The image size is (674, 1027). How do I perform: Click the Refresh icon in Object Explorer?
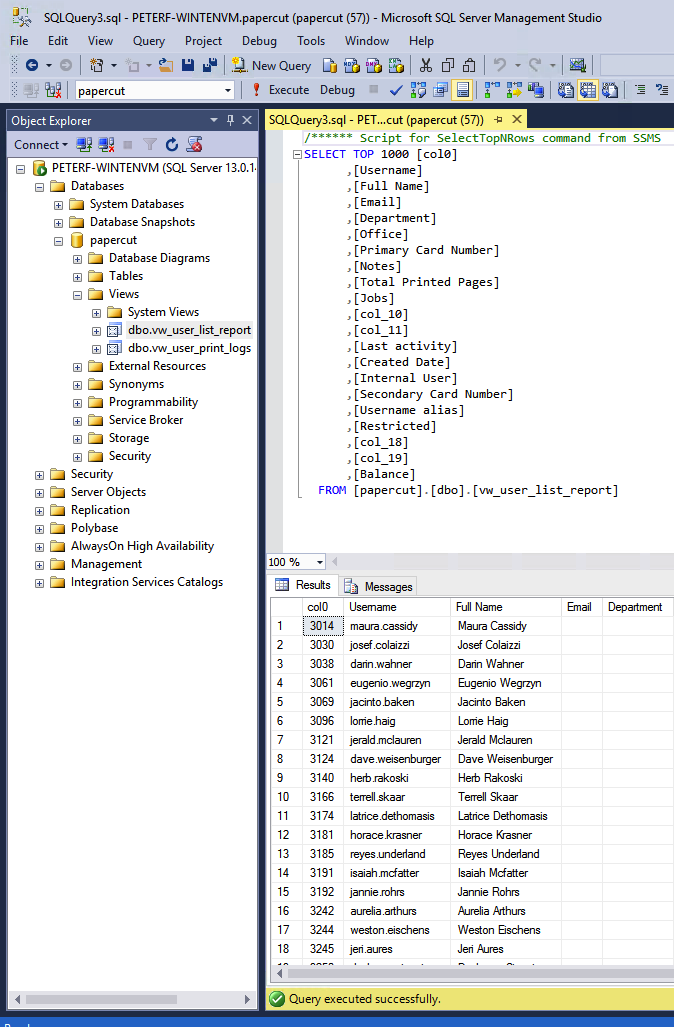[x=172, y=145]
